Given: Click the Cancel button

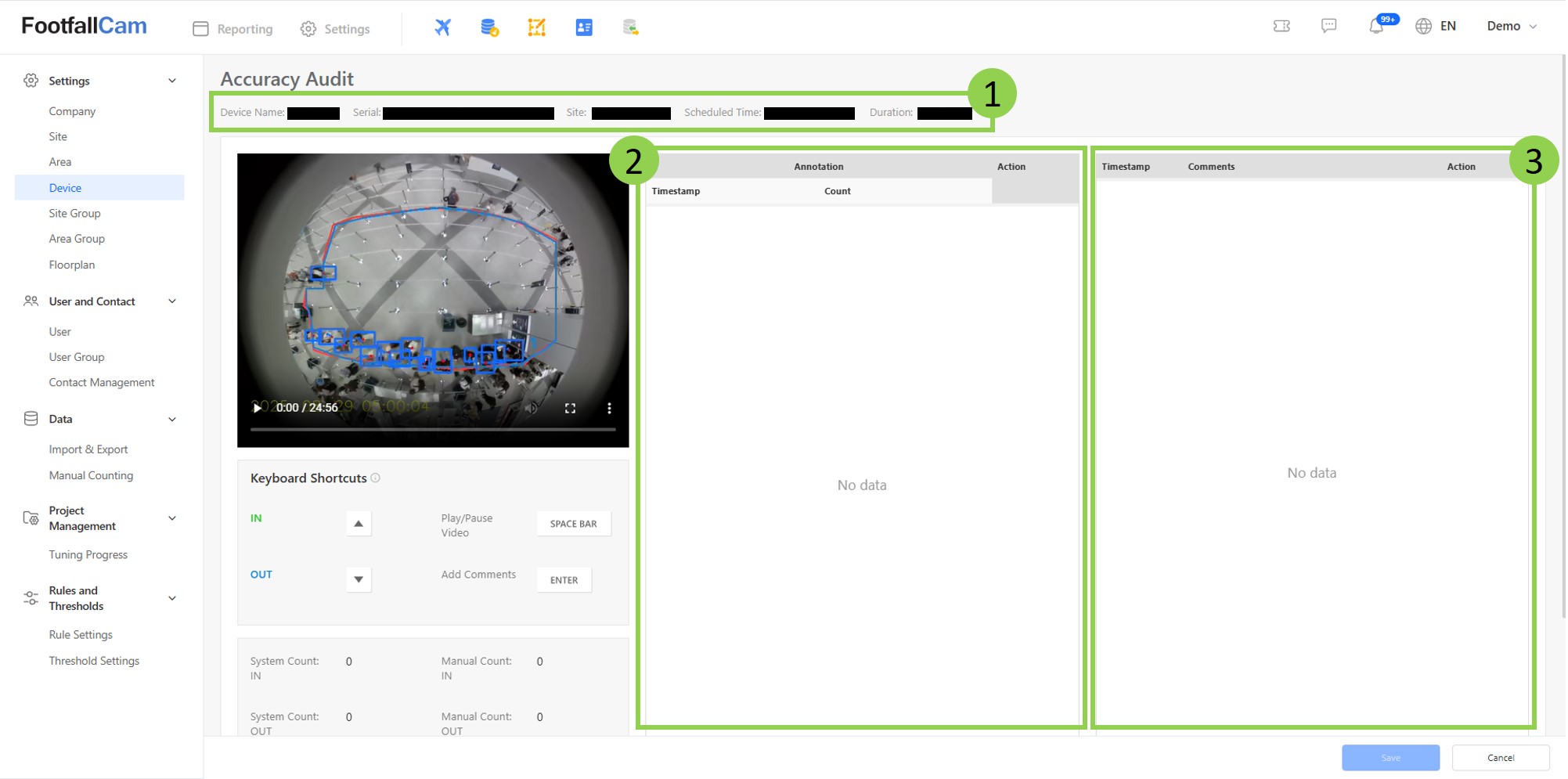Looking at the screenshot, I should point(1500,757).
